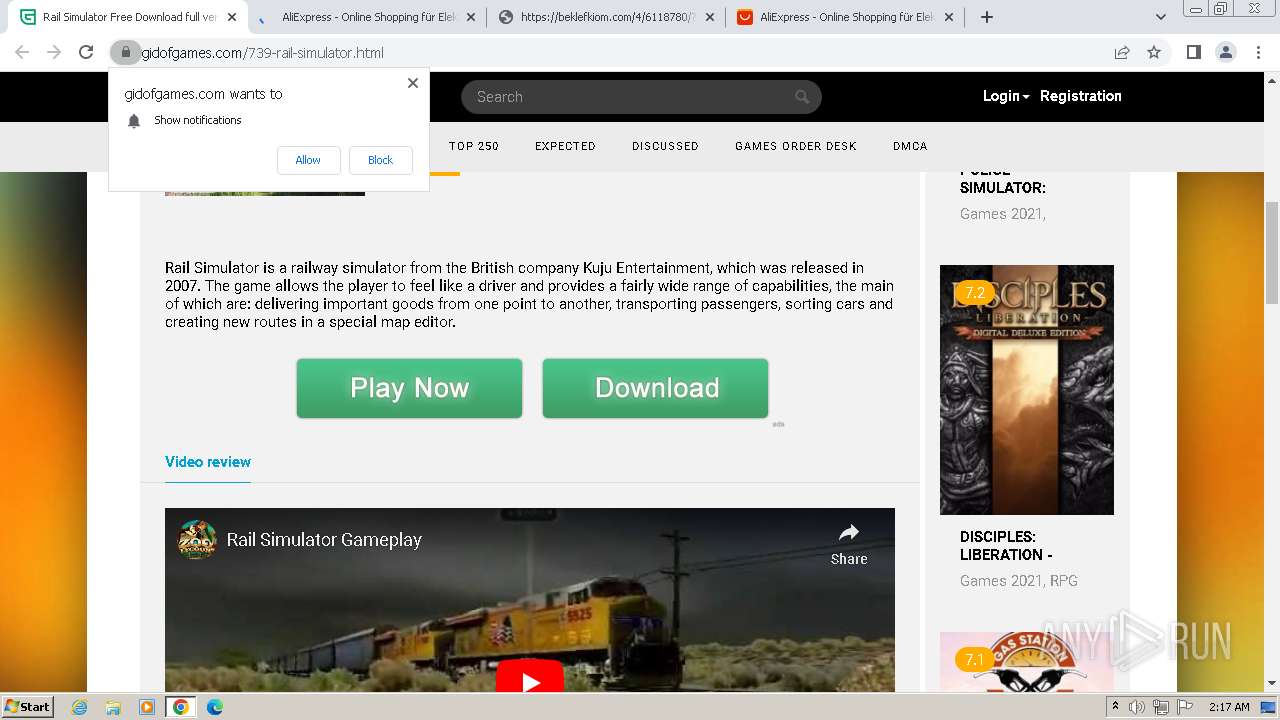Viewport: 1280px width, 720px height.
Task: Open the GAMES ORDER DESK menu item
Action: [x=796, y=146]
